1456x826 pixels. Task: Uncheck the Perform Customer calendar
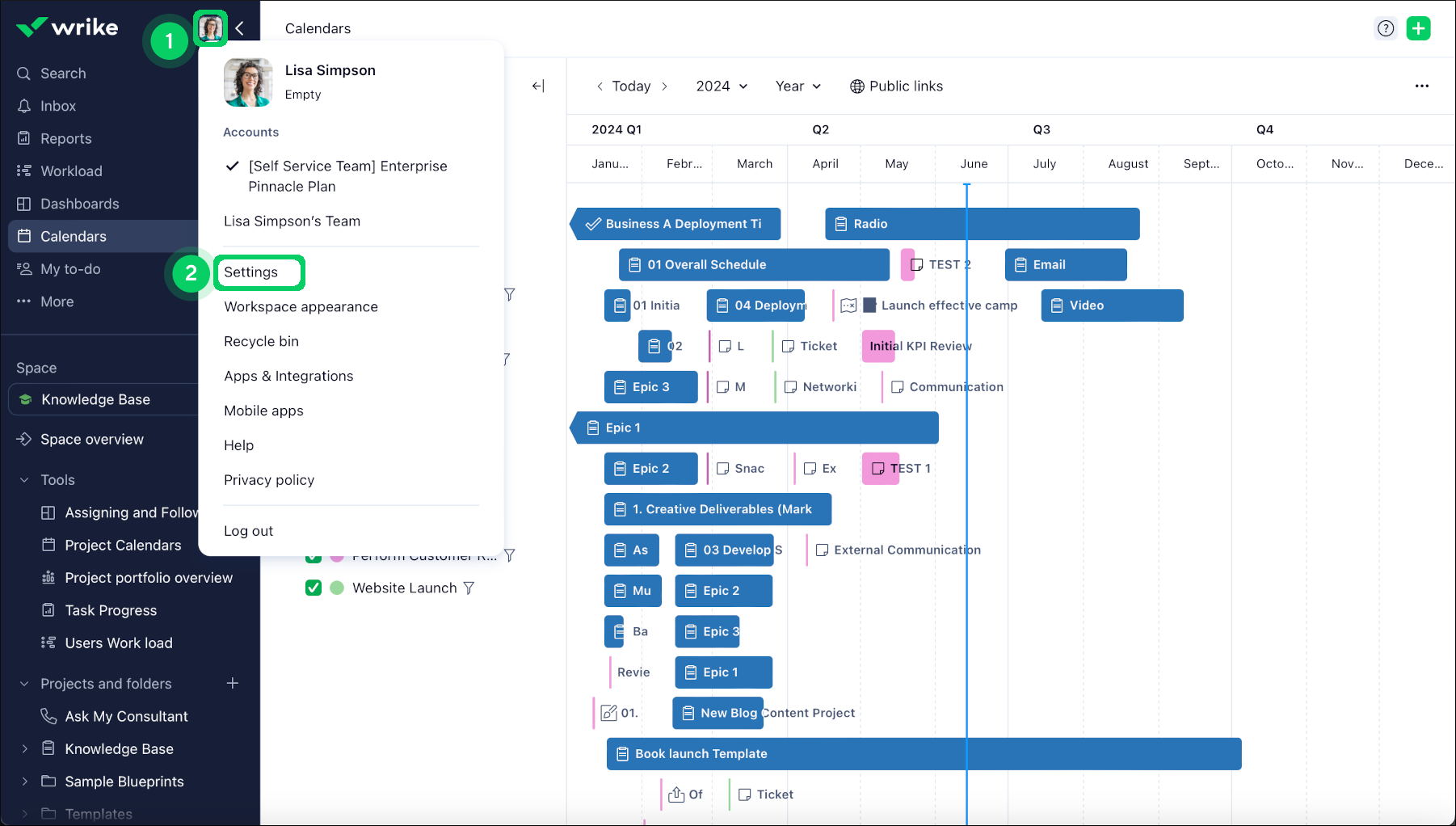pos(314,555)
